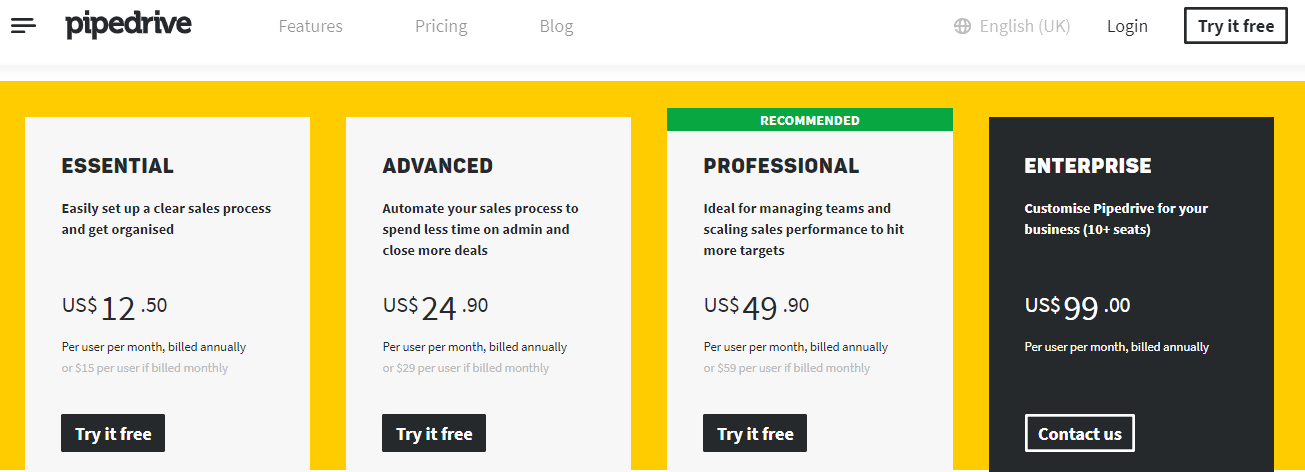
Task: Open the Pricing page
Action: (x=441, y=27)
